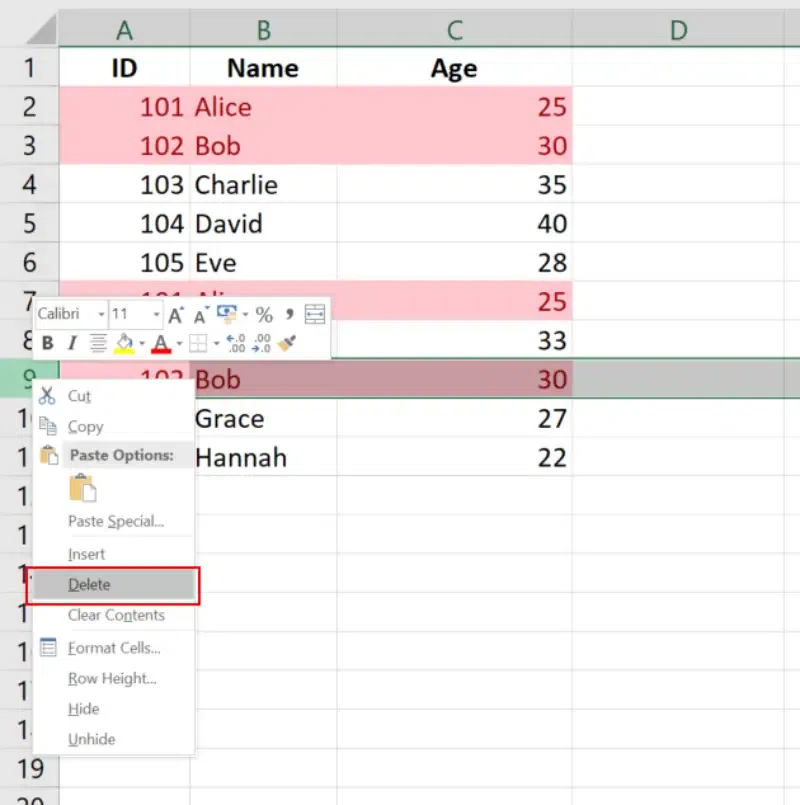Screen dimensions: 800x805
Task: Open Format Cells... dialog entry
Action: (x=114, y=648)
